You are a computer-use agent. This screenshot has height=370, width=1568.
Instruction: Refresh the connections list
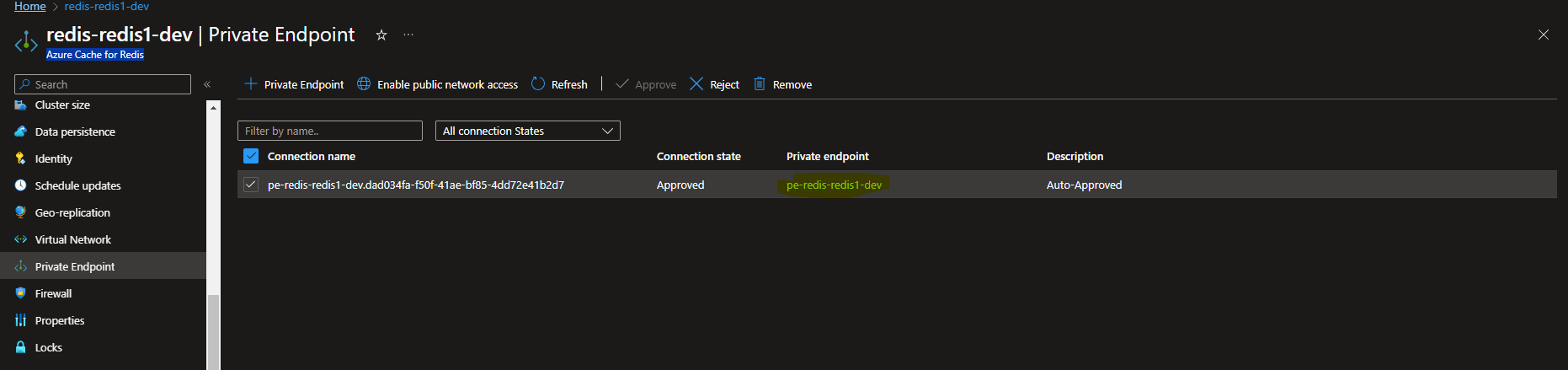tap(559, 84)
